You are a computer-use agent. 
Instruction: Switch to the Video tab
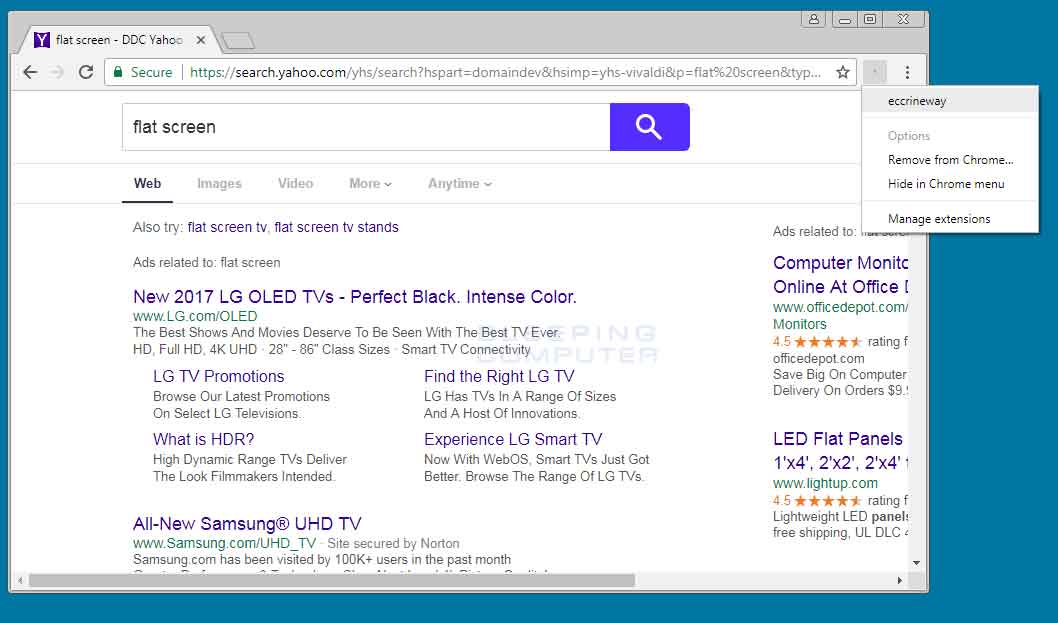click(296, 184)
